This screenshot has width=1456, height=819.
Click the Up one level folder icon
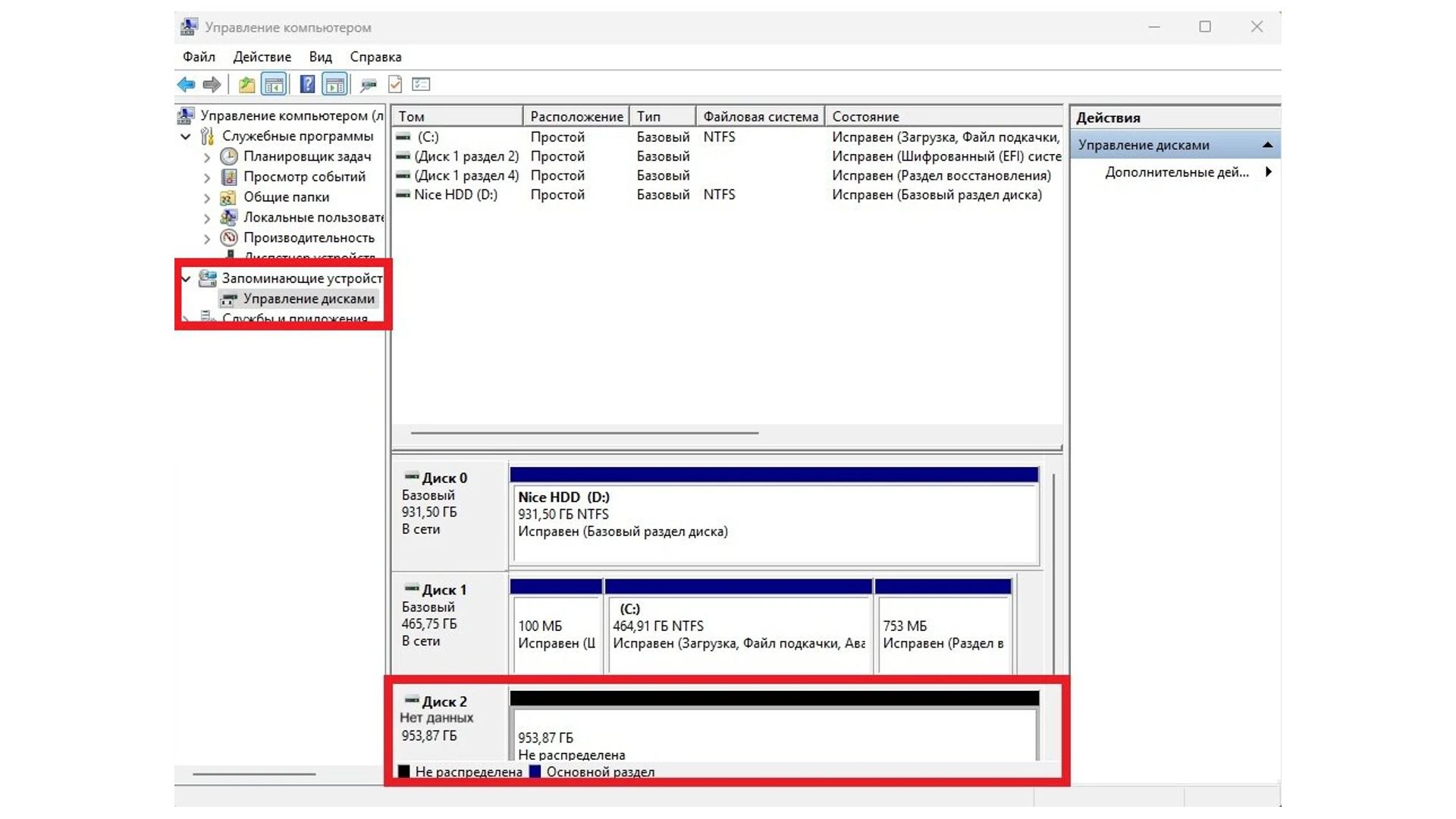(246, 84)
